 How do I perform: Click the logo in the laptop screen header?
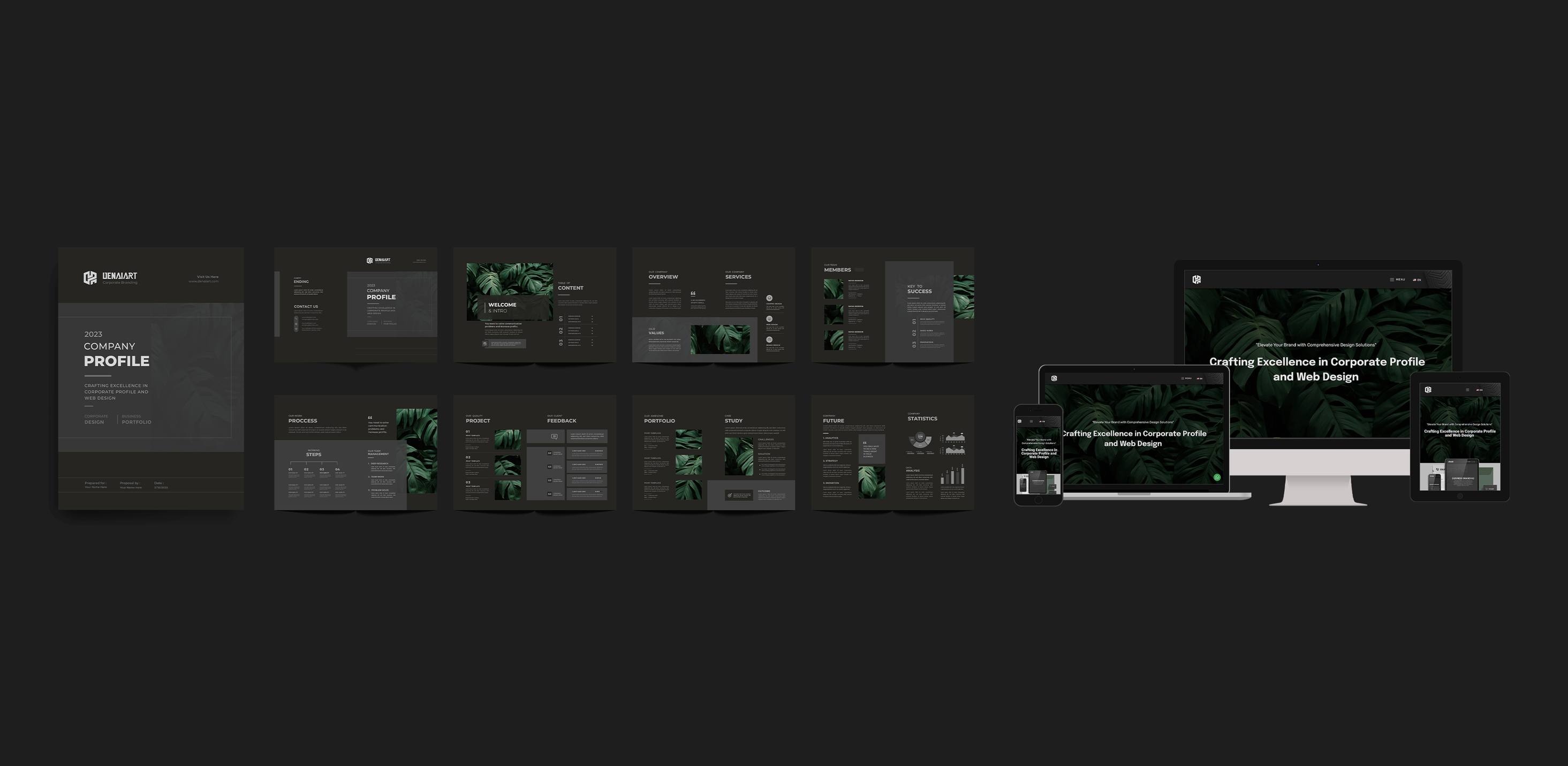point(1054,378)
